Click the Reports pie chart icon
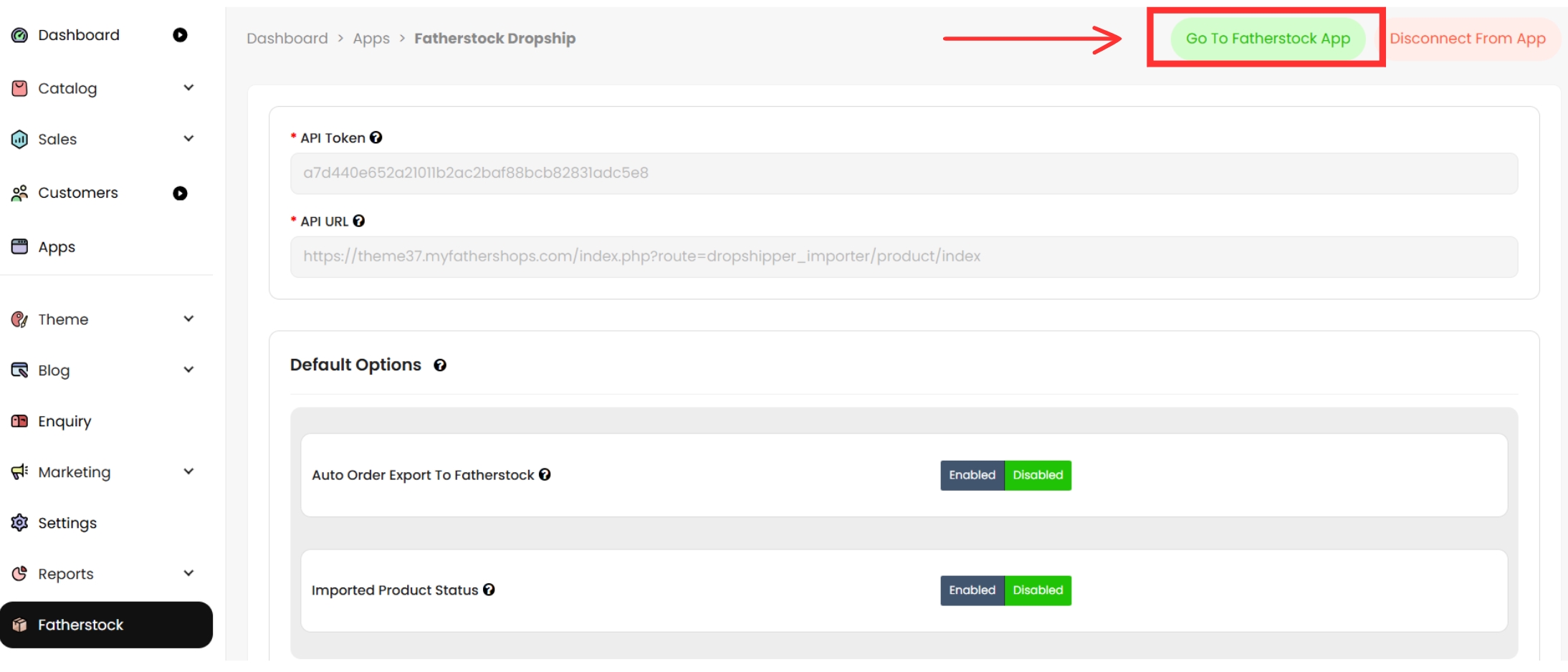 pyautogui.click(x=20, y=573)
